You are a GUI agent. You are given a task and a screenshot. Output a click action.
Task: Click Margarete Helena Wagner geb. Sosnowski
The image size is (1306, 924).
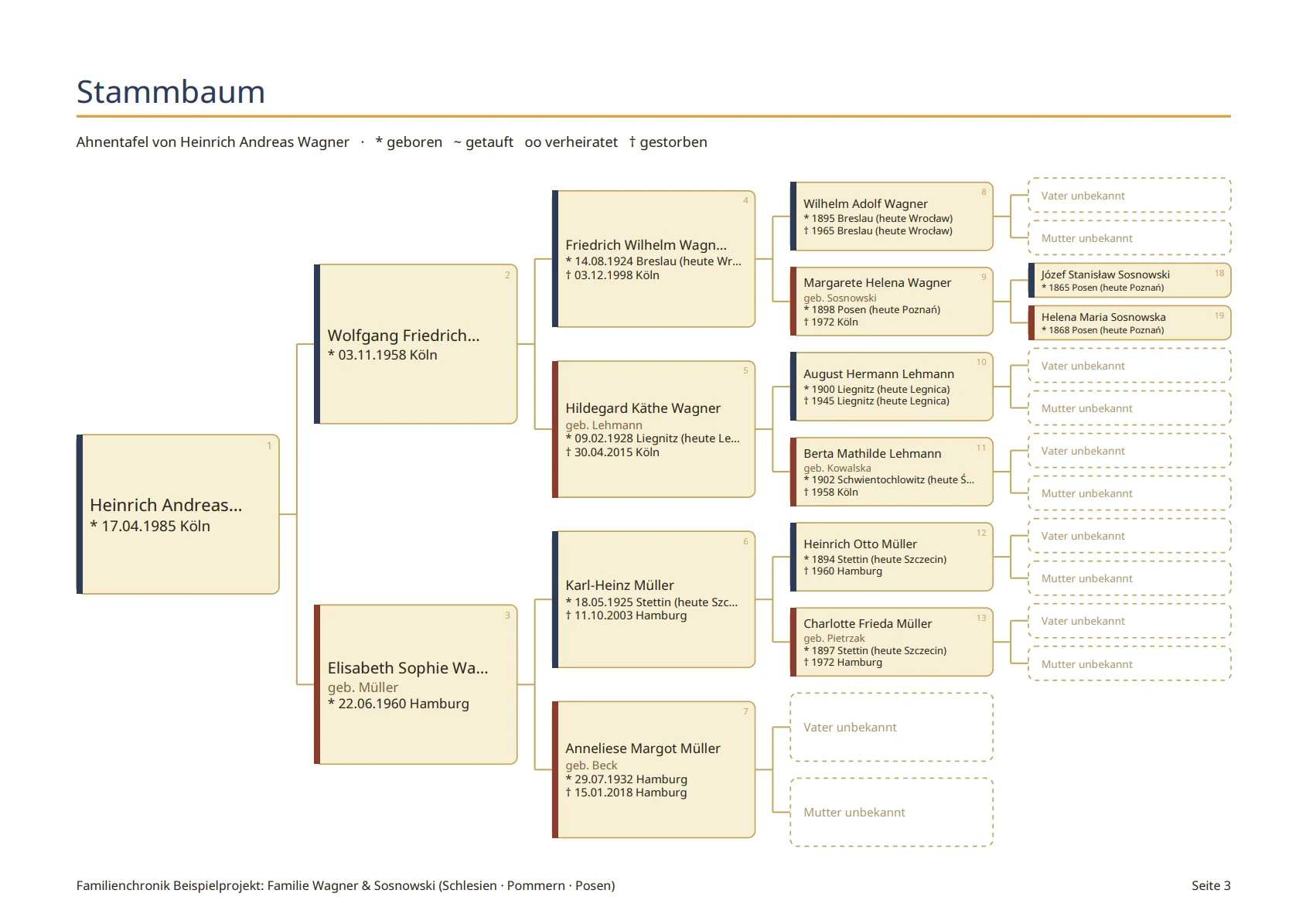pyautogui.click(x=892, y=302)
